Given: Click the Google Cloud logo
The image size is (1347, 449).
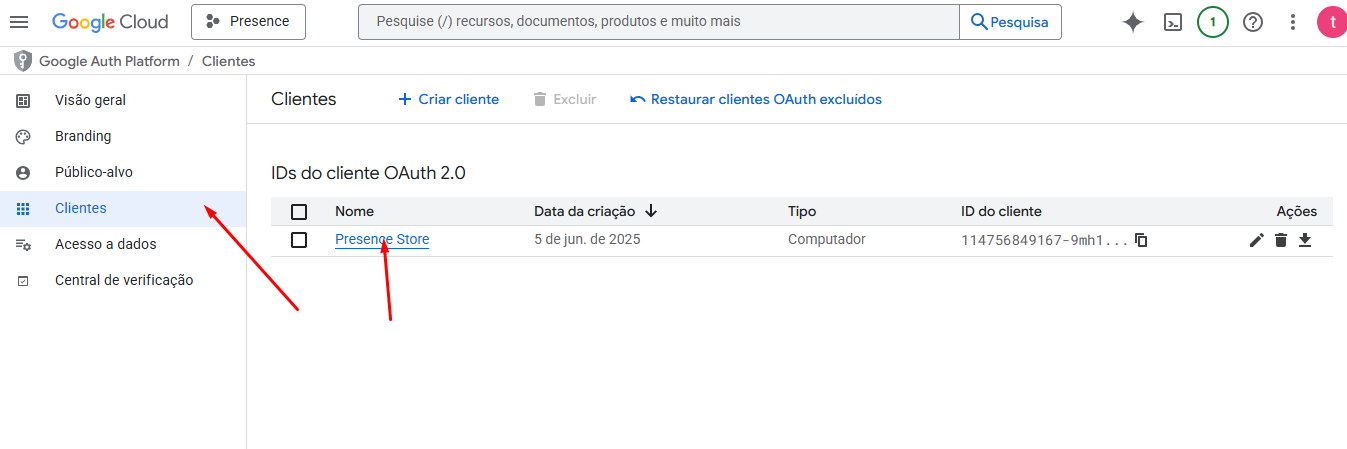Looking at the screenshot, I should (110, 21).
